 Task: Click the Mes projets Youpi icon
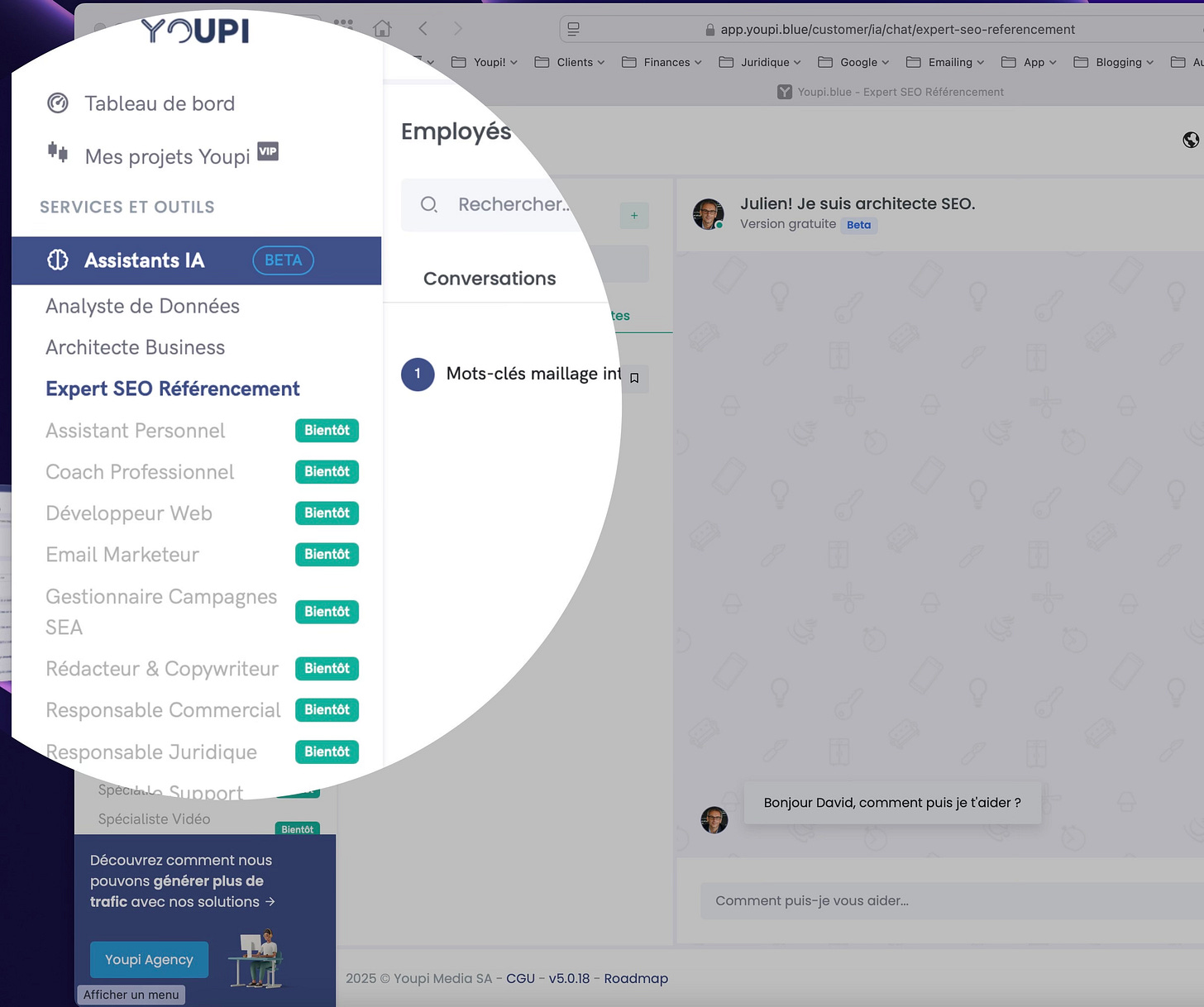pyautogui.click(x=58, y=152)
